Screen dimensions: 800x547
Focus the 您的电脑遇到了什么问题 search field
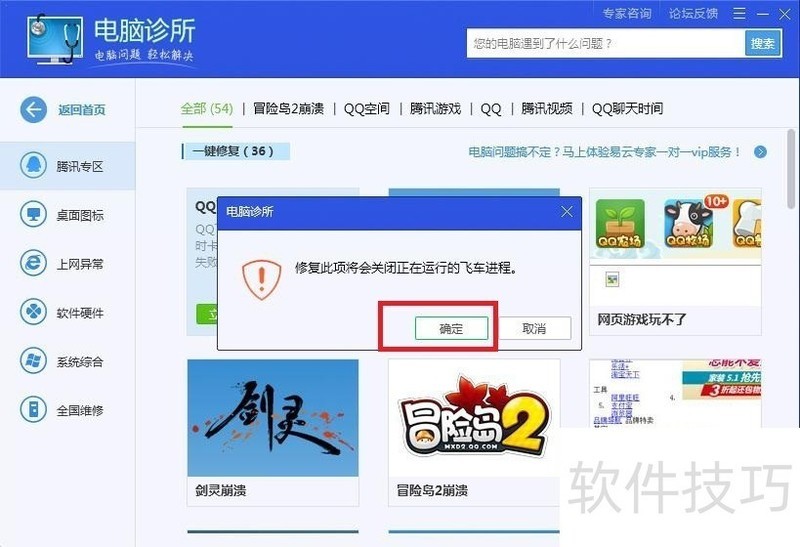[x=606, y=43]
